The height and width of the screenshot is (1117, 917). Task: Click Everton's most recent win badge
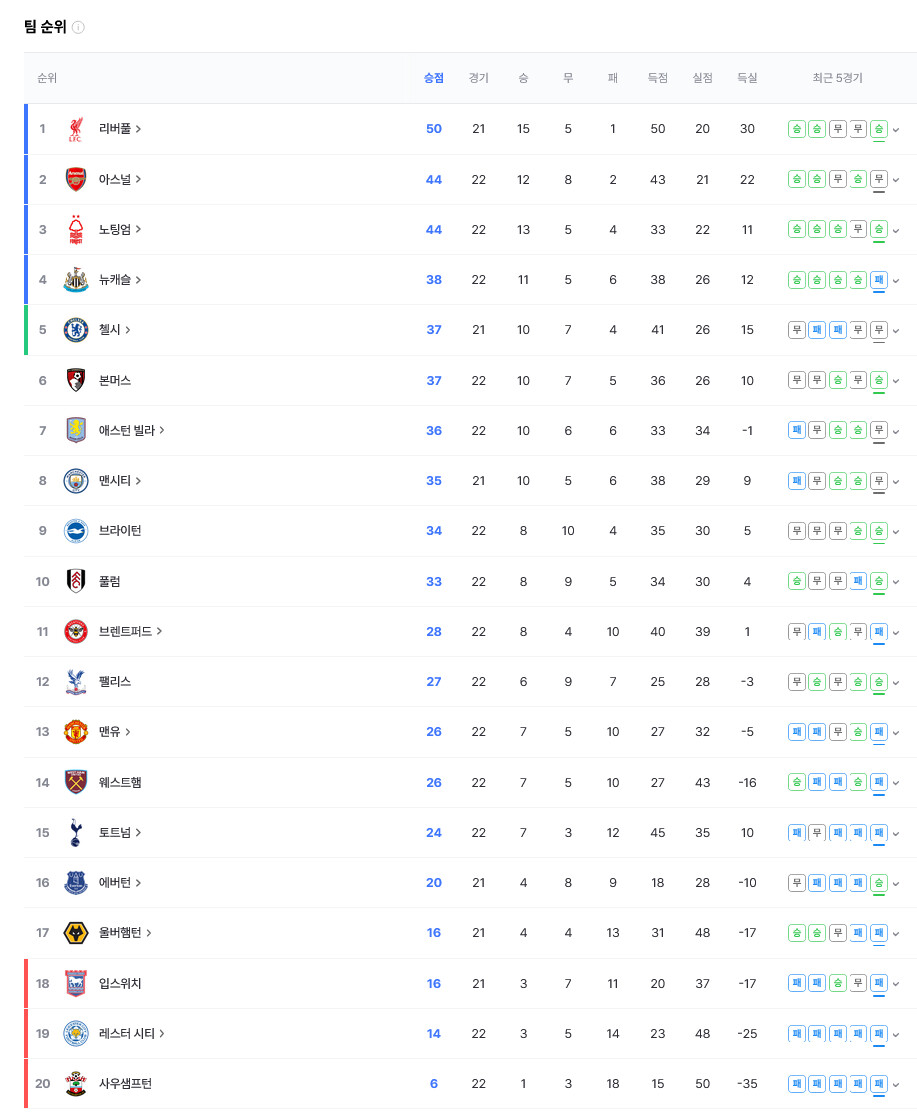click(x=879, y=883)
